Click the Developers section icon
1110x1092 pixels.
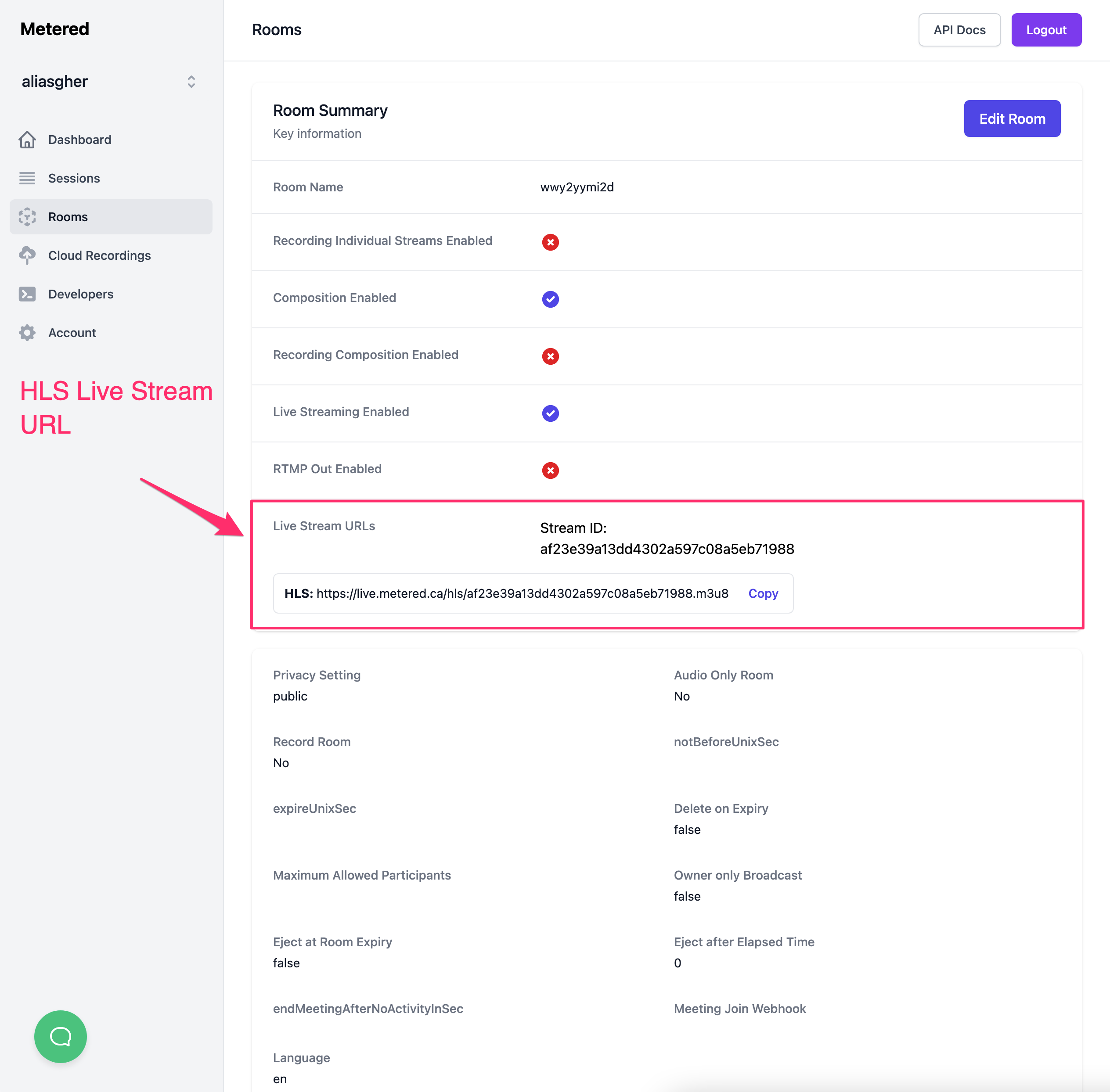(x=27, y=293)
